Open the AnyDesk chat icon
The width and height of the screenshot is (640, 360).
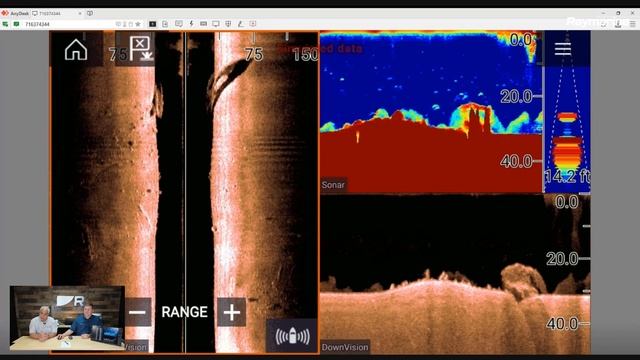[178, 24]
